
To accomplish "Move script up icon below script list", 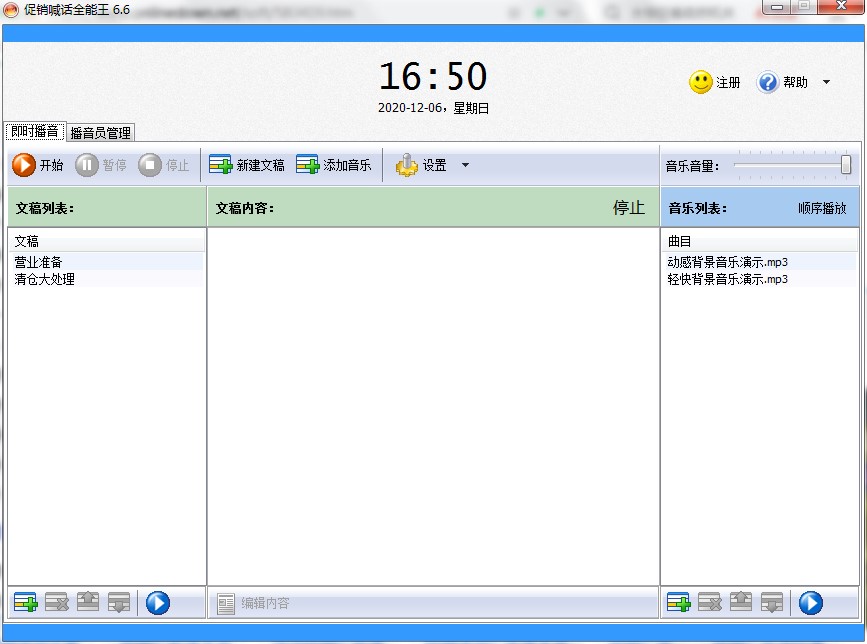I will [x=88, y=603].
